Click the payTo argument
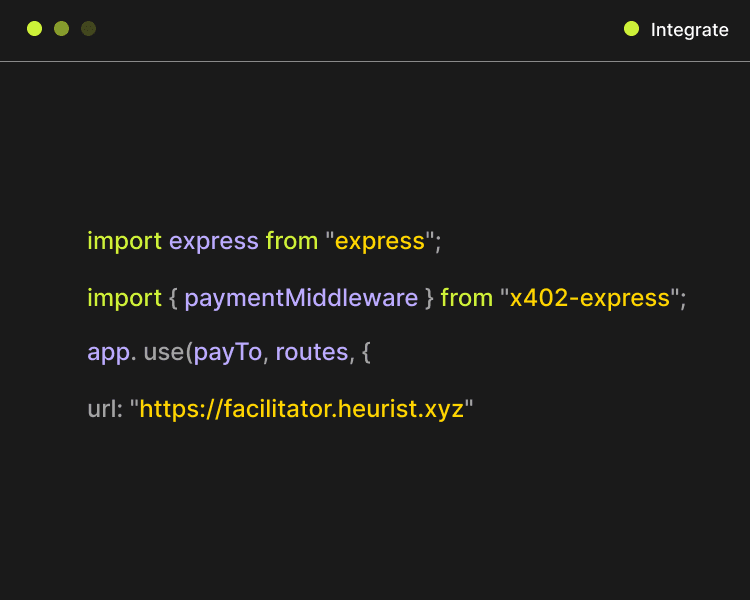The height and width of the screenshot is (600, 750). point(228,353)
